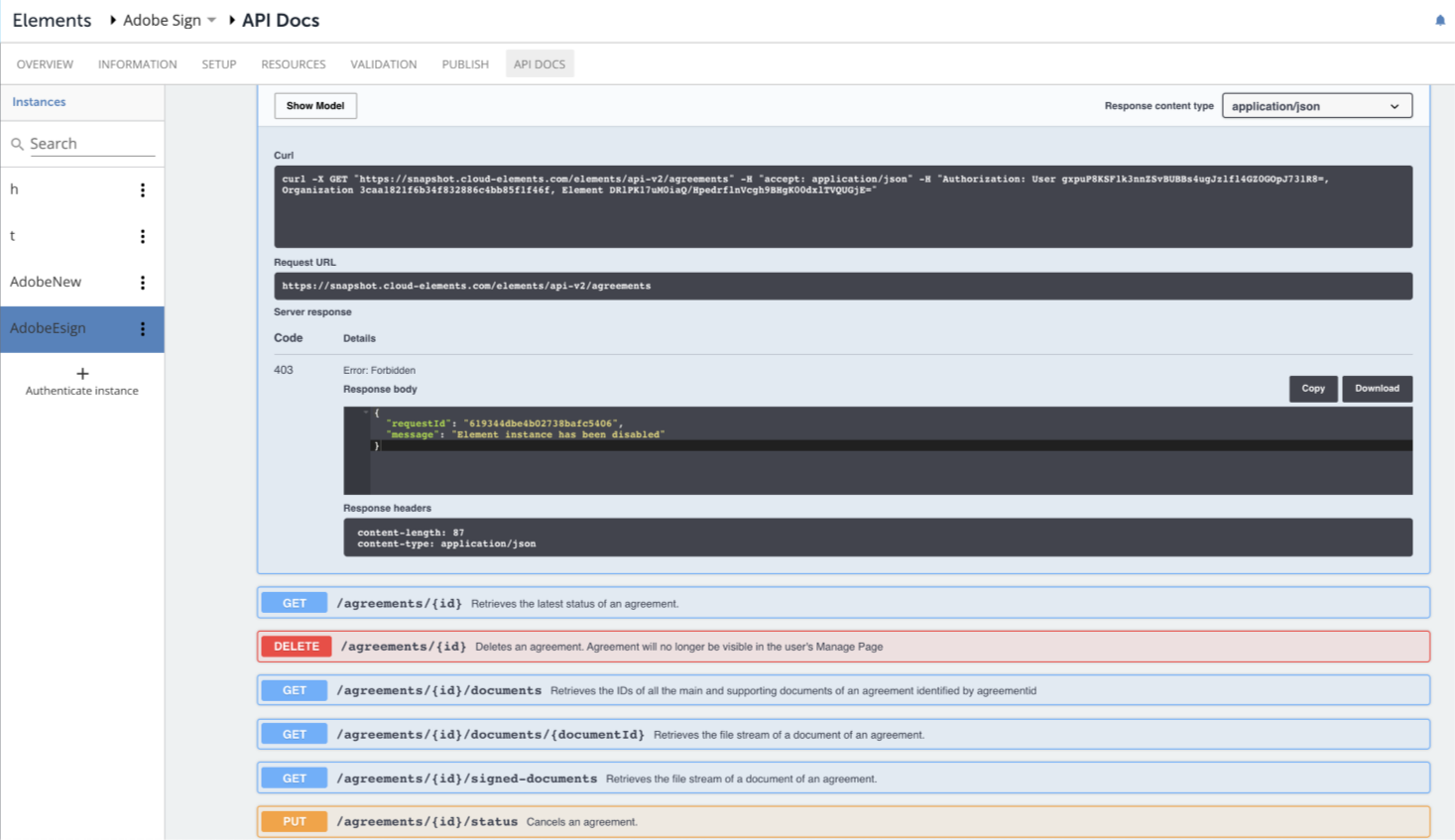Expand GET /agreements/{id}/signed-documents endpoint

(843, 778)
